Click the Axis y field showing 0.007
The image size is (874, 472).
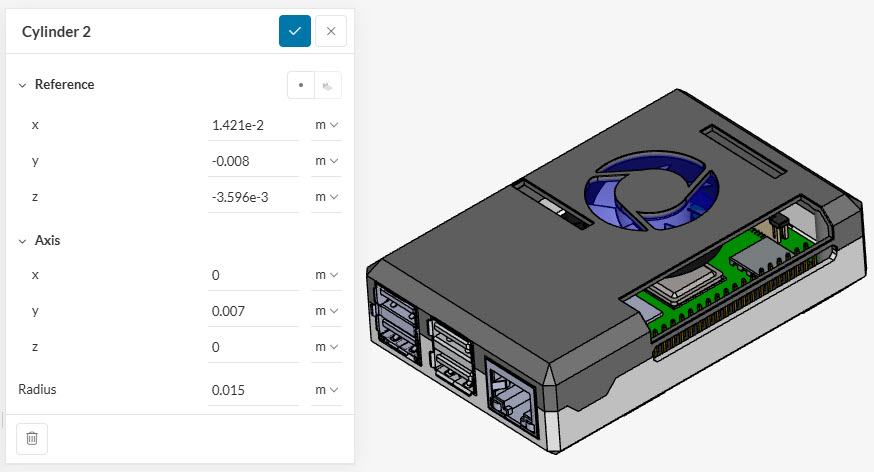tap(253, 311)
